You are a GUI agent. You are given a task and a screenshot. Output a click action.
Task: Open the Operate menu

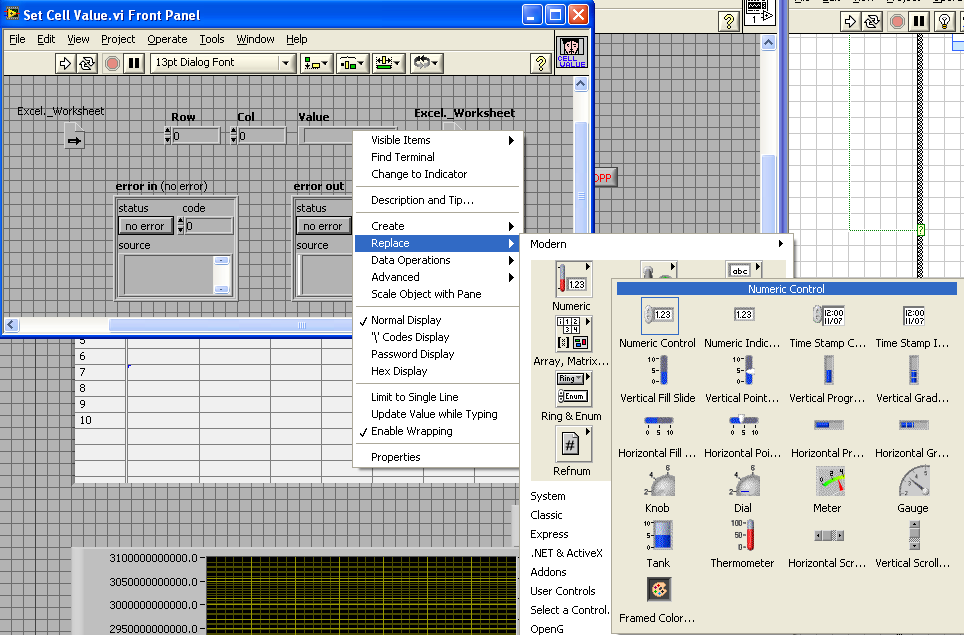tap(167, 39)
